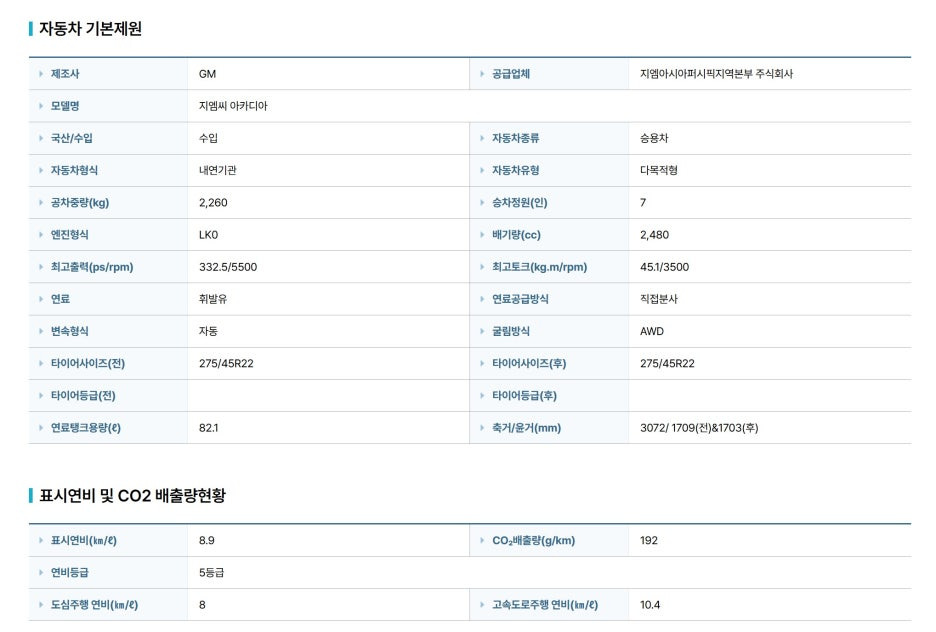Click the 축거/윤거(mm) label
This screenshot has height=632, width=936.
pyautogui.click(x=526, y=428)
